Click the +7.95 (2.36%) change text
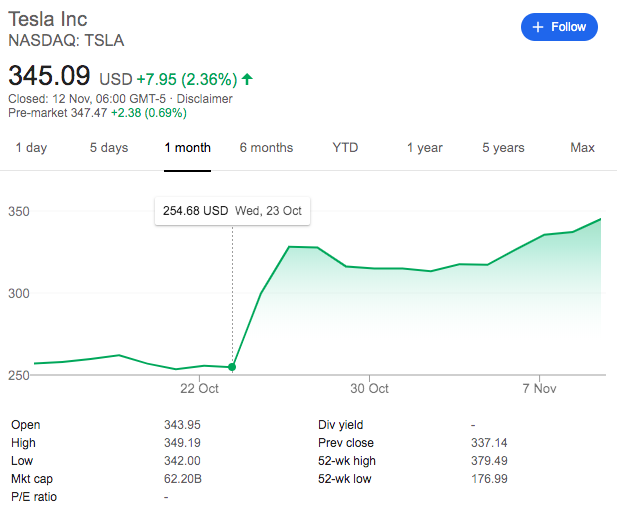 pos(187,79)
